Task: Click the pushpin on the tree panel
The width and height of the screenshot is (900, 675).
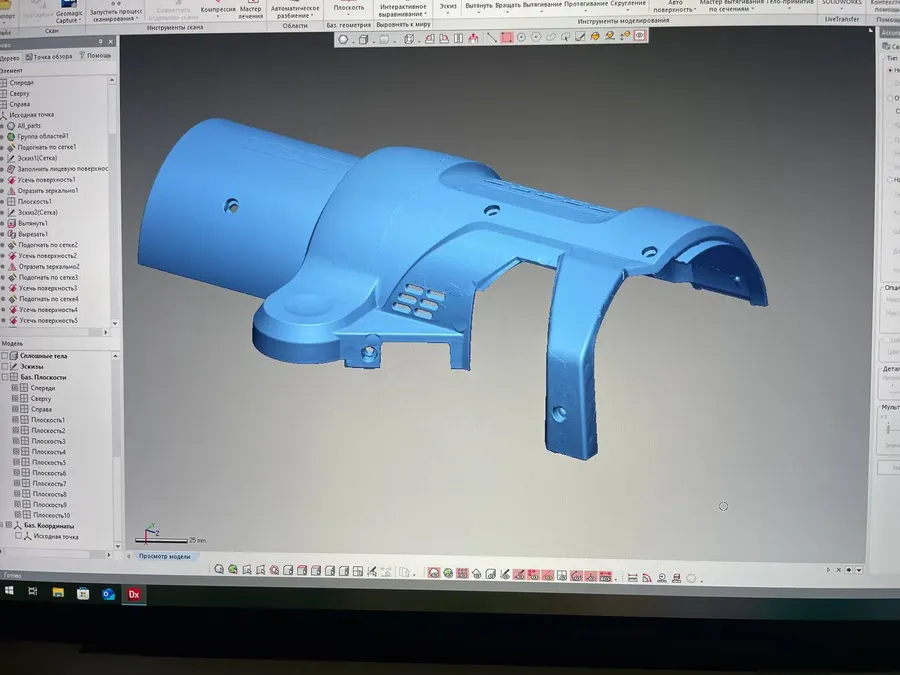Action: pos(100,42)
